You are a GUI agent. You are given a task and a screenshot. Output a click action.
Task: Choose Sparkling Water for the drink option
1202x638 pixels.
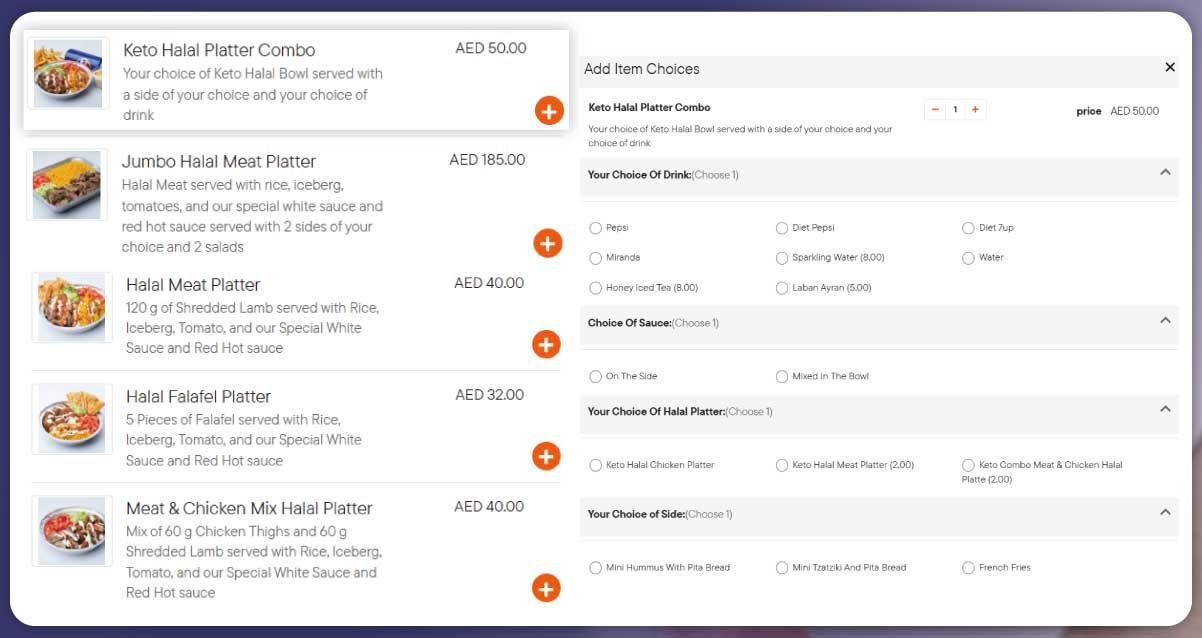(781, 257)
